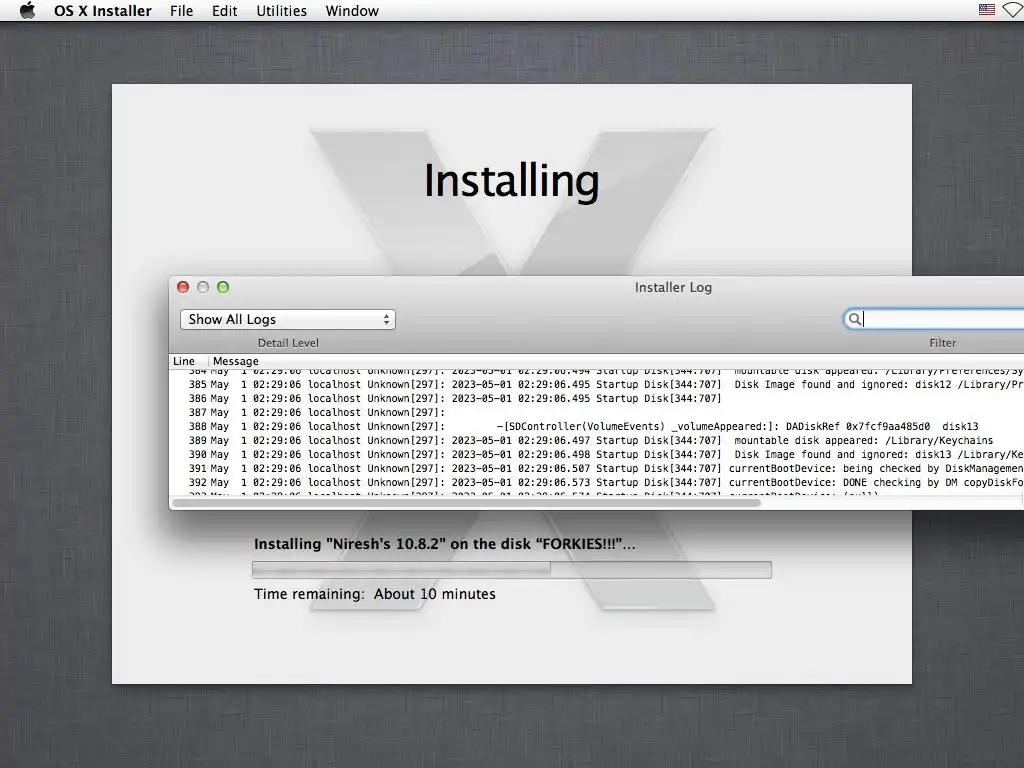Click the Time remaining About 10 minutes text
Image resolution: width=1024 pixels, height=768 pixels.
click(x=375, y=594)
